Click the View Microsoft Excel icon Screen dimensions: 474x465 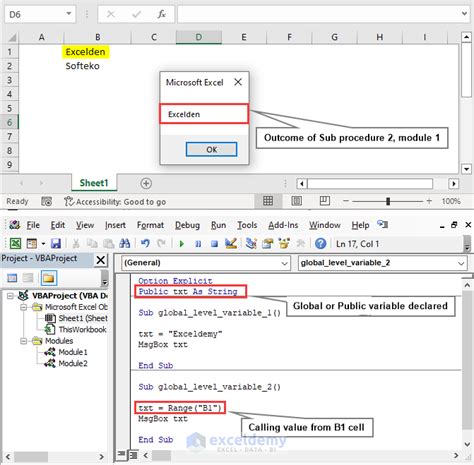coord(15,244)
